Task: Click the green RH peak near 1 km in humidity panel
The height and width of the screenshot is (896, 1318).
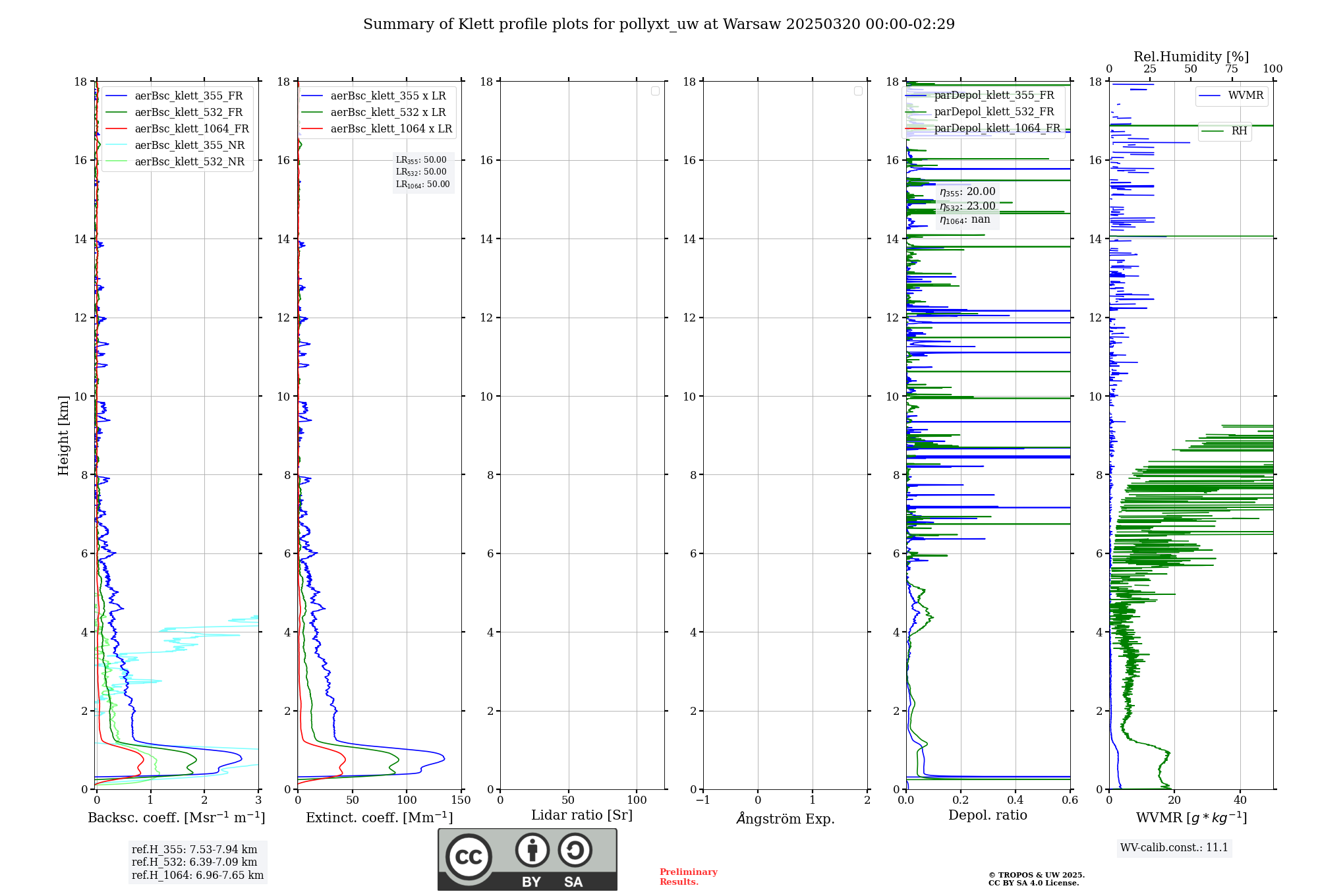Action: [x=1167, y=753]
